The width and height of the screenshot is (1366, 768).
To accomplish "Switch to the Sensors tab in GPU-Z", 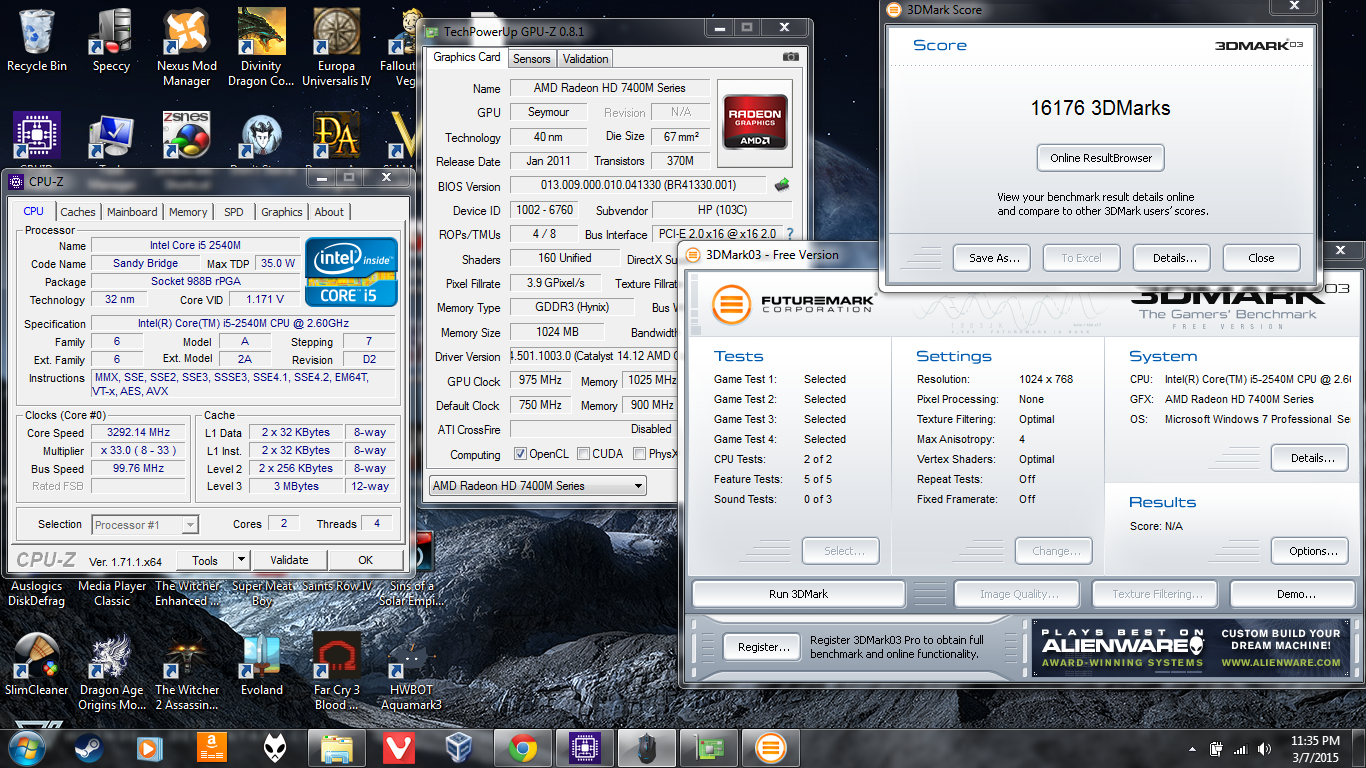I will pos(532,59).
